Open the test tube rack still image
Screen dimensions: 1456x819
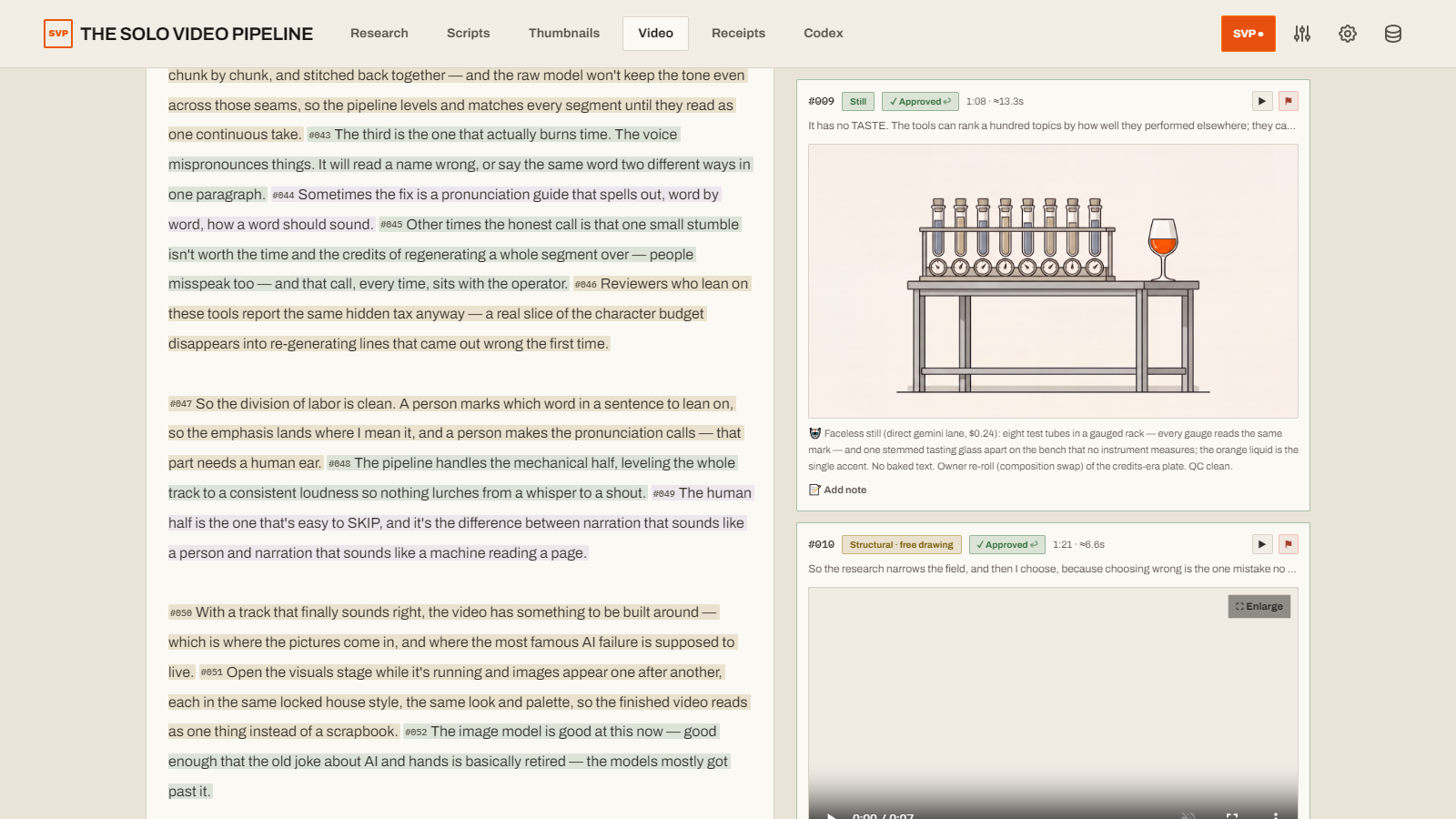point(1053,281)
